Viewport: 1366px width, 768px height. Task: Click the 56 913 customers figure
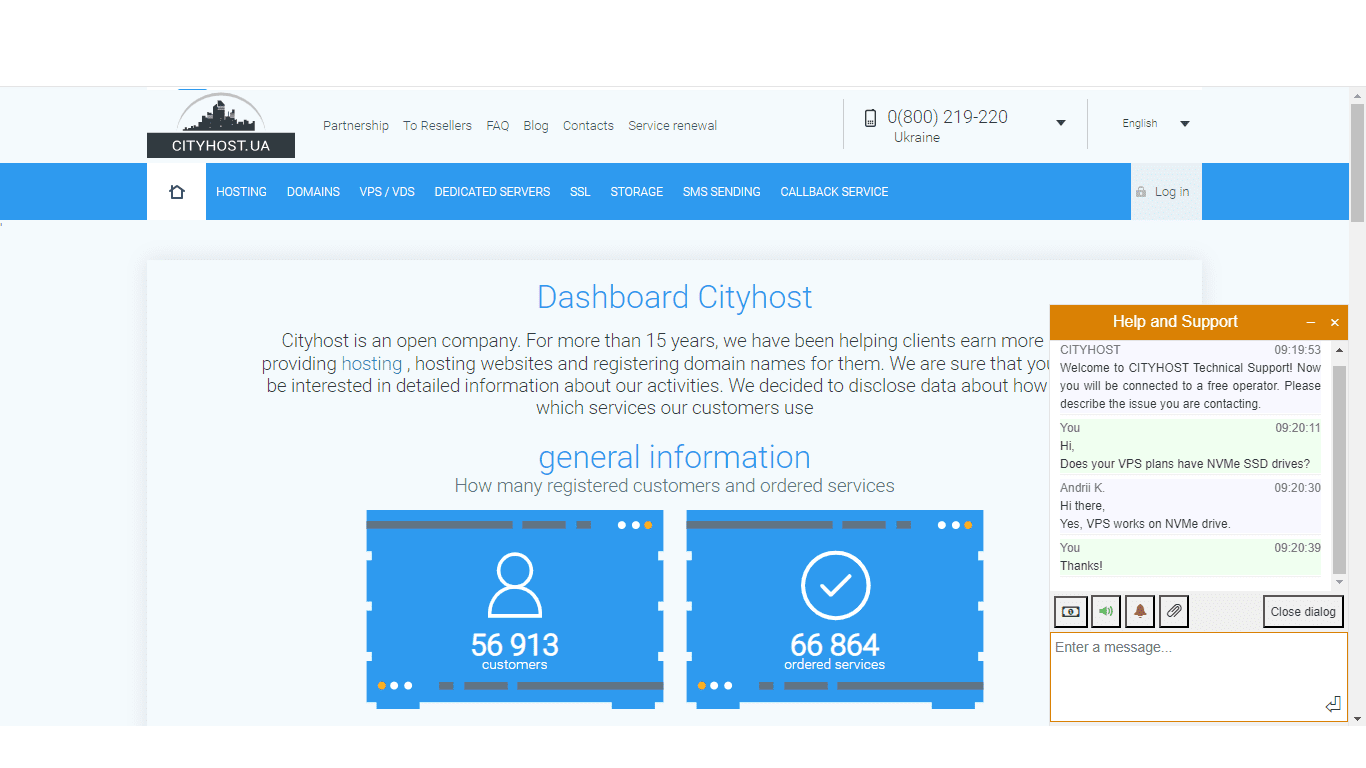pos(515,645)
